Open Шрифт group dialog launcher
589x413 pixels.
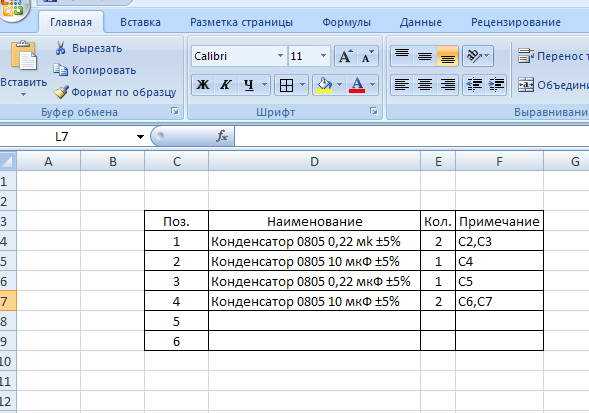point(373,111)
